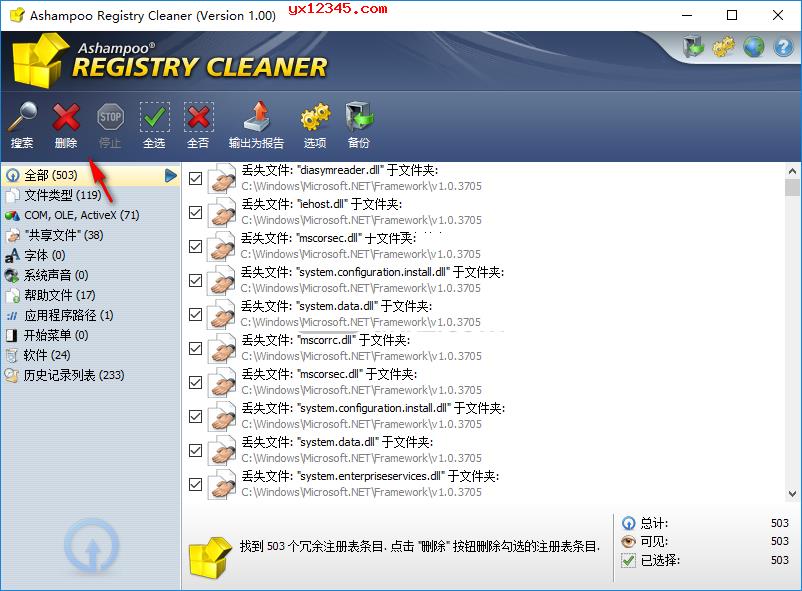Select the text 丢失文件: "diasymreader.dll" 于文件夹:

[340, 170]
